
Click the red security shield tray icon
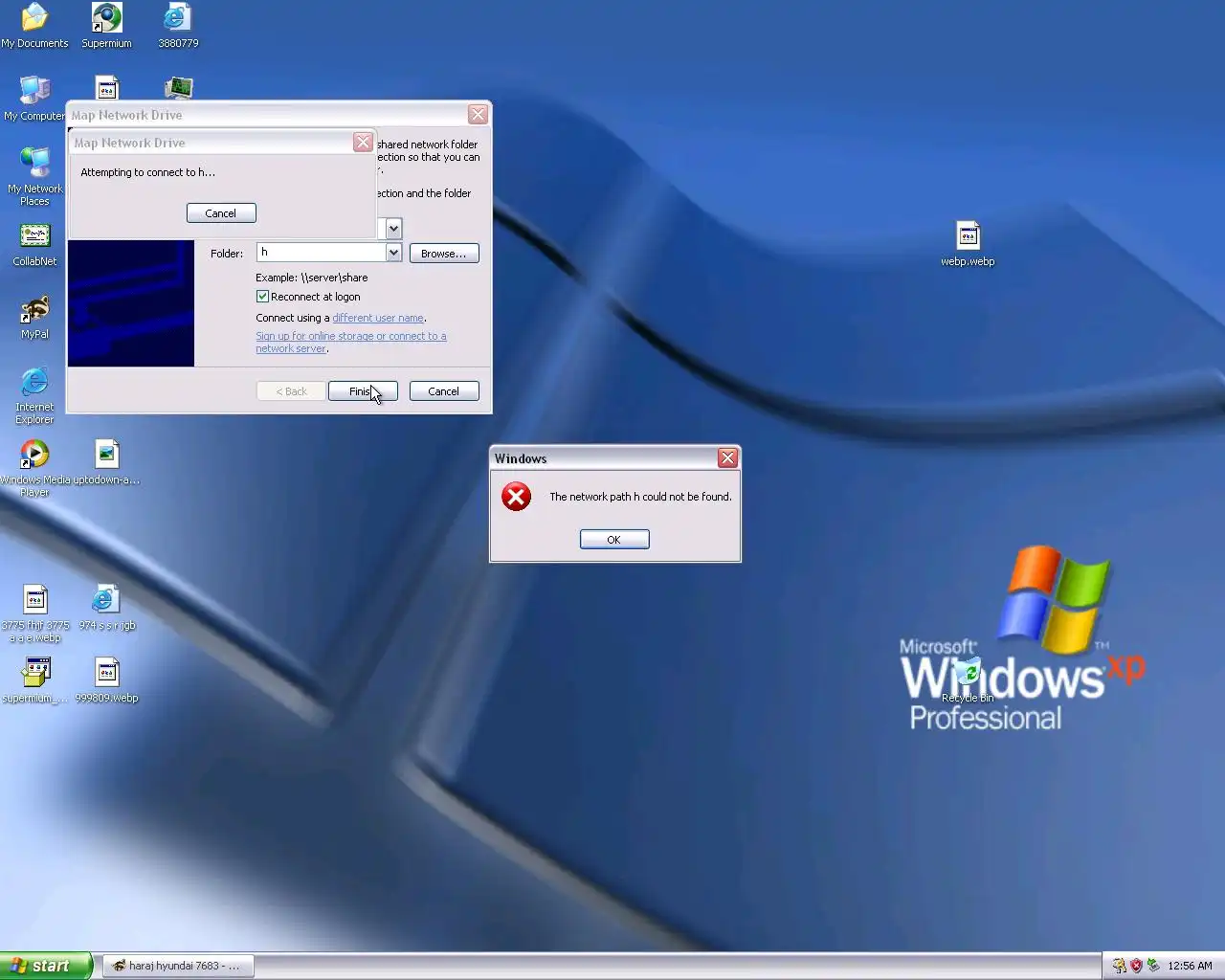[x=1136, y=966]
